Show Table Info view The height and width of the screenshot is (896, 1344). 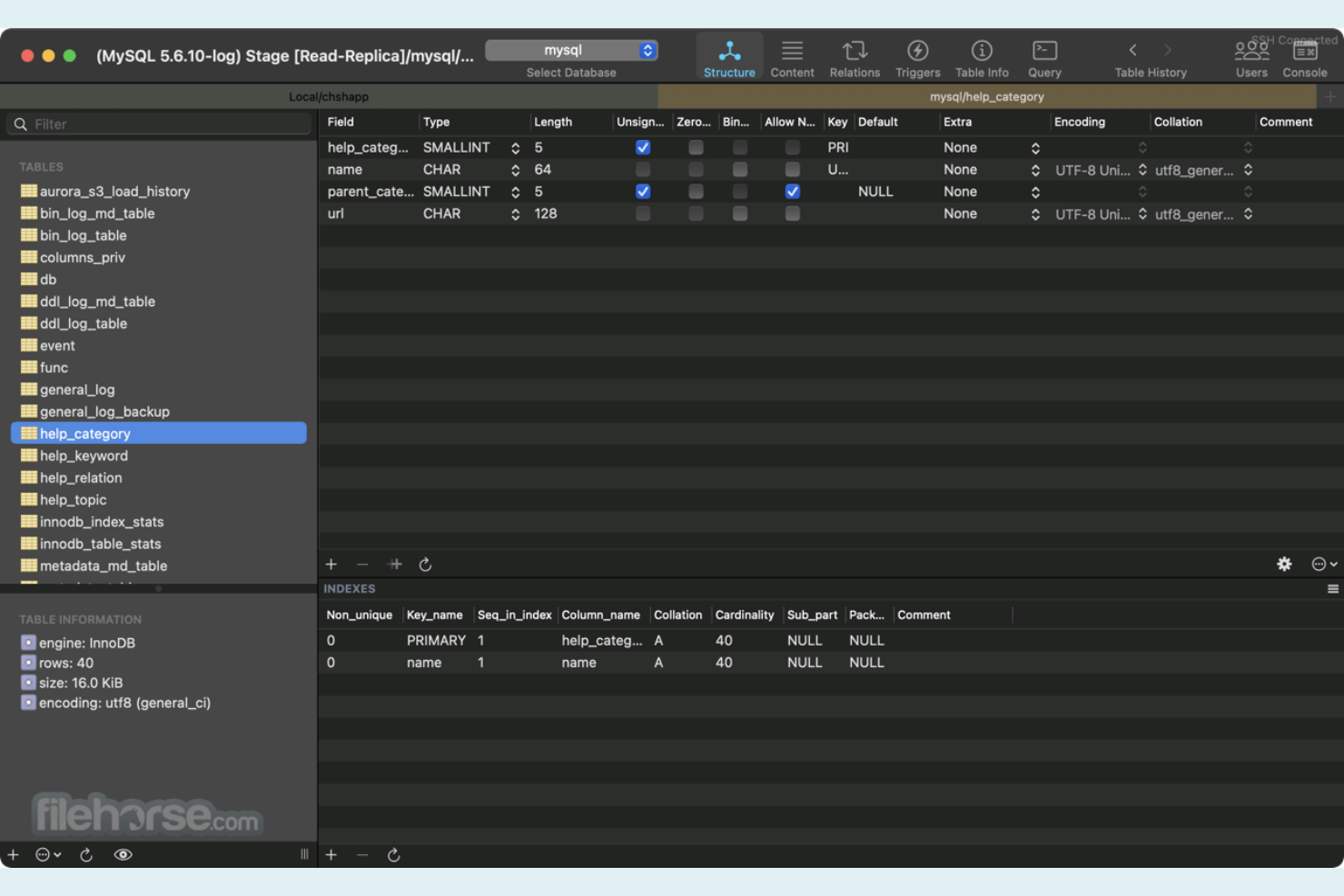(x=982, y=58)
